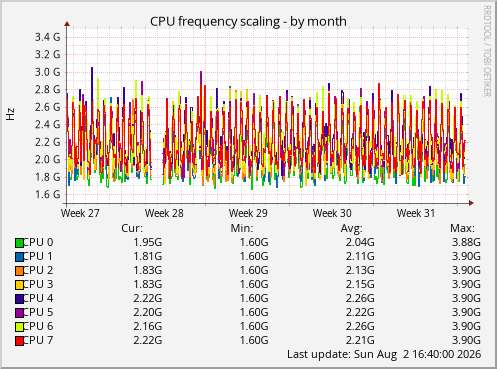The width and height of the screenshot is (497, 369).
Task: Click the '3.4 G' y-axis label
Action: pyautogui.click(x=48, y=37)
